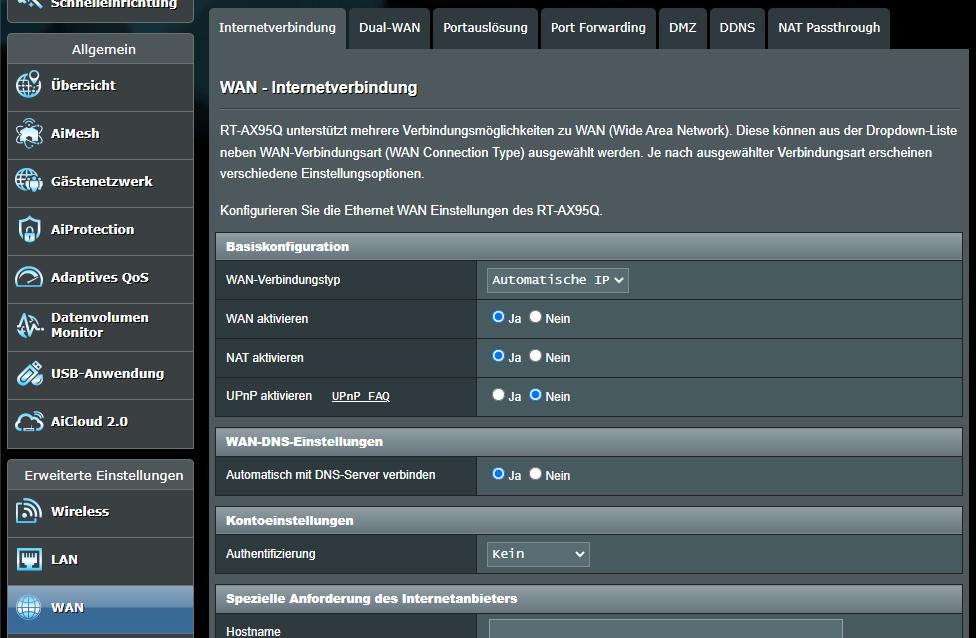
Task: Enable automatic DNS server connection Ja
Action: (x=498, y=474)
